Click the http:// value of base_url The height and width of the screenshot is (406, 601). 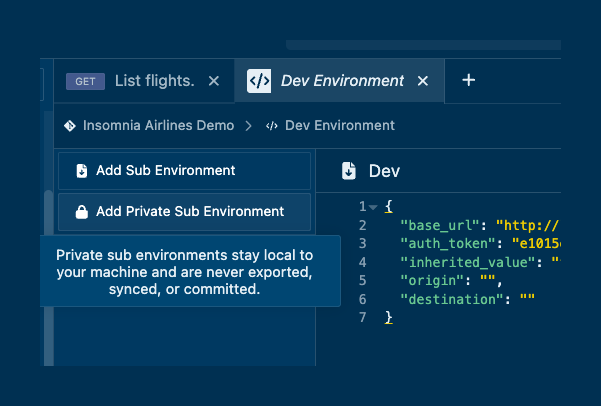528,225
